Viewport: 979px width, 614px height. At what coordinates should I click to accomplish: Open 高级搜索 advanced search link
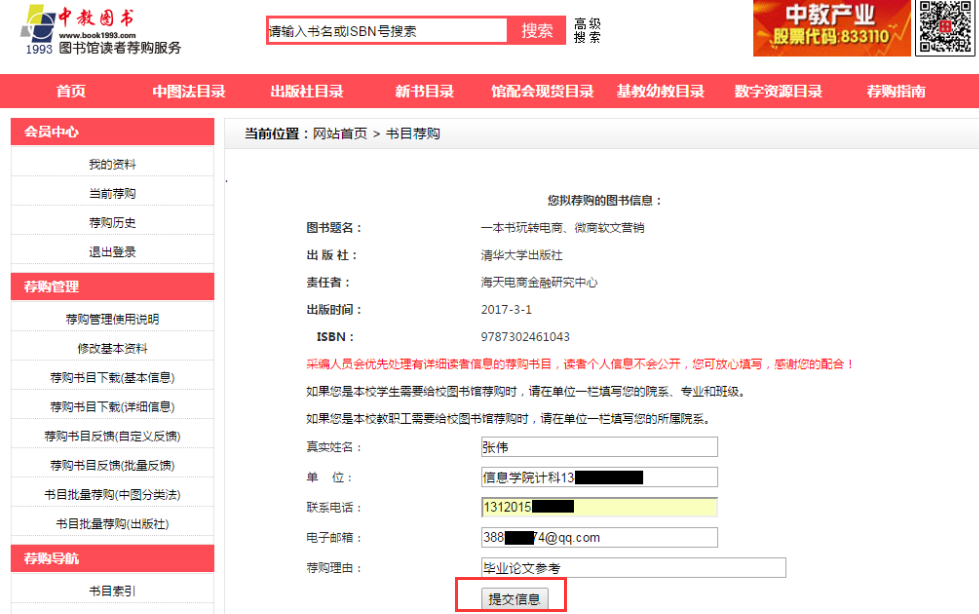587,30
